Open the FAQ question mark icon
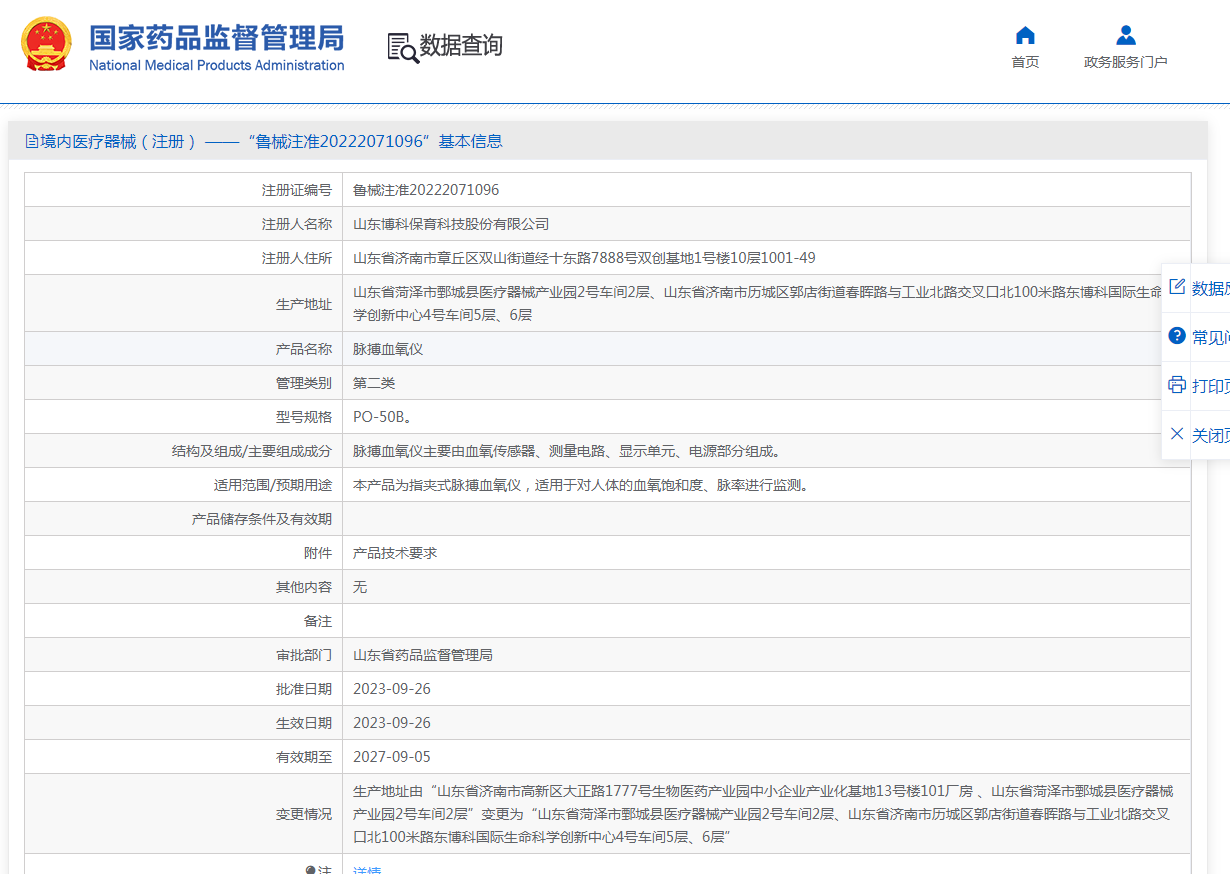Image resolution: width=1230 pixels, height=874 pixels. point(1177,336)
